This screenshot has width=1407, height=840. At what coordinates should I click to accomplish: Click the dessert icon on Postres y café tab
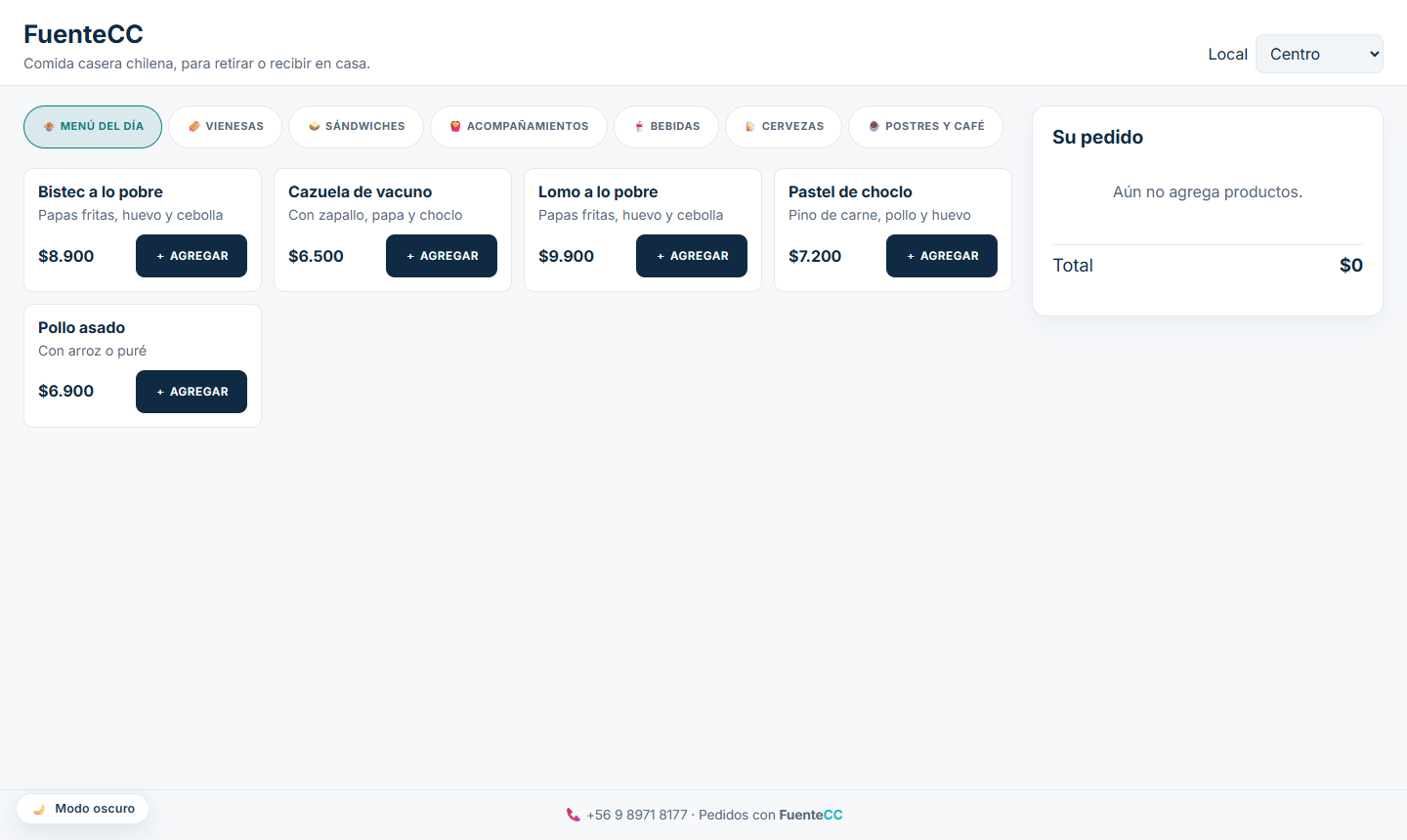[874, 127]
